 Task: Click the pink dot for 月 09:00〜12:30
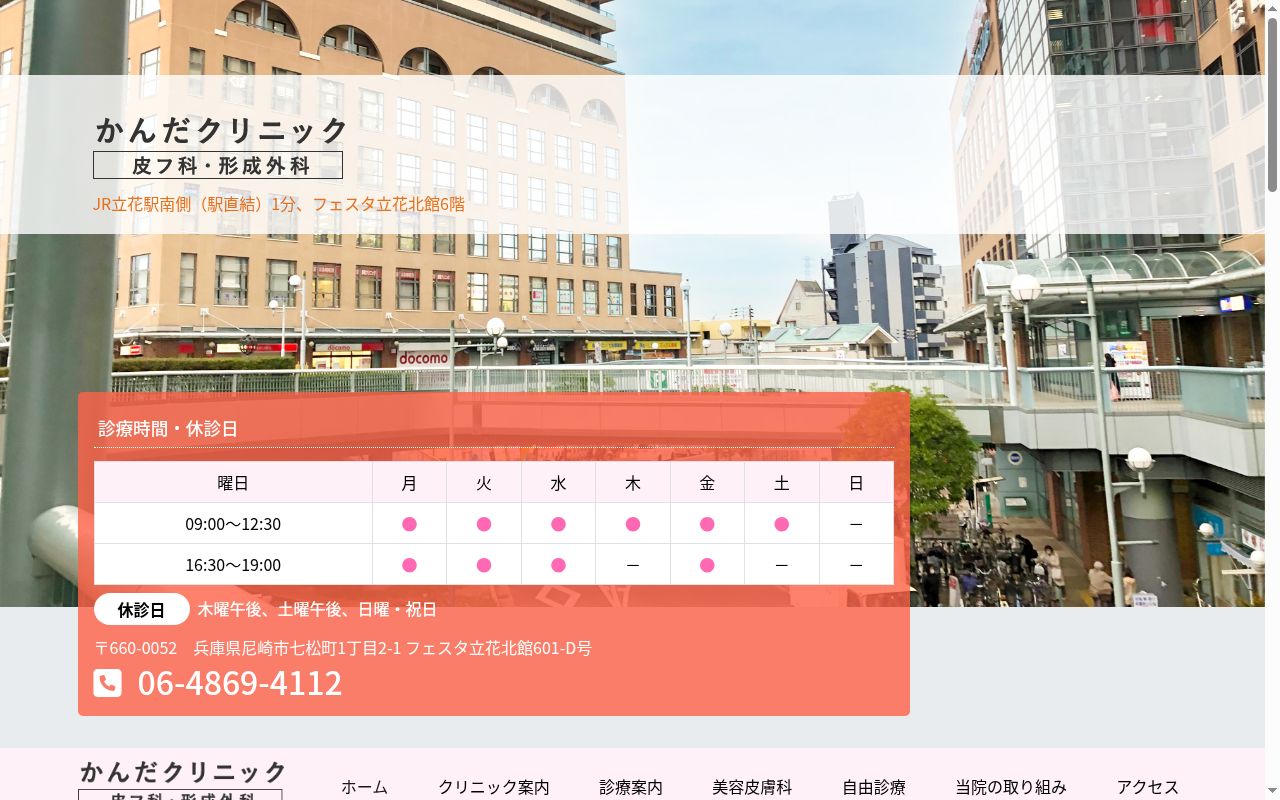(x=409, y=524)
